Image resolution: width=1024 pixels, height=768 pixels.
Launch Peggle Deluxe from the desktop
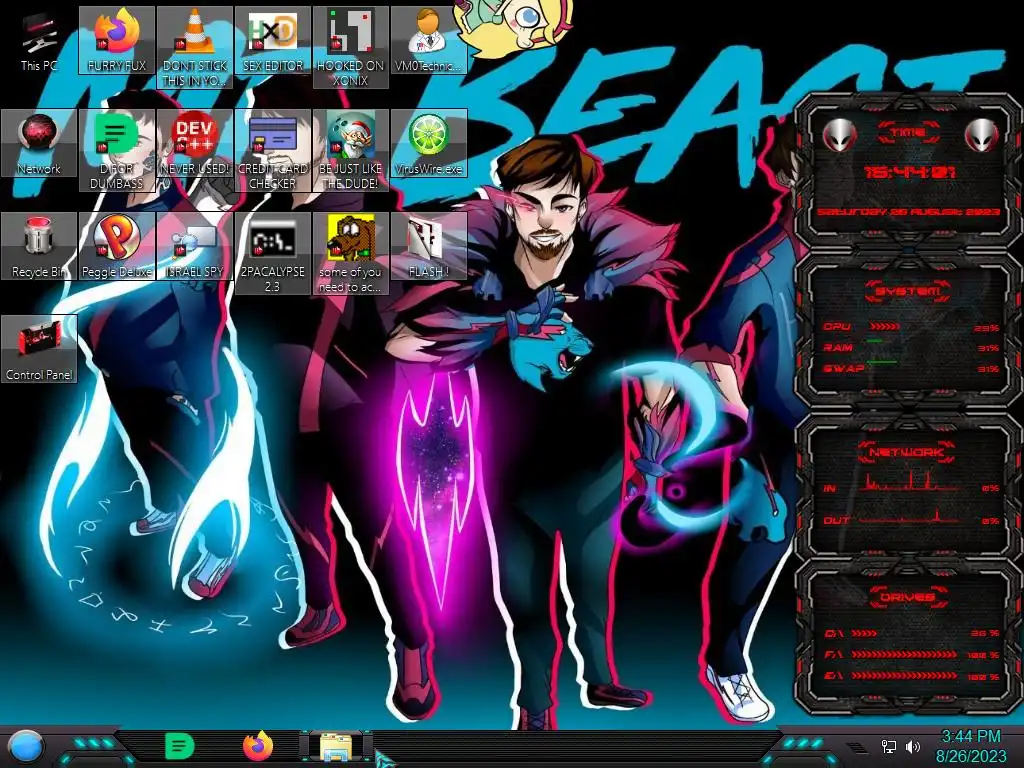click(117, 246)
